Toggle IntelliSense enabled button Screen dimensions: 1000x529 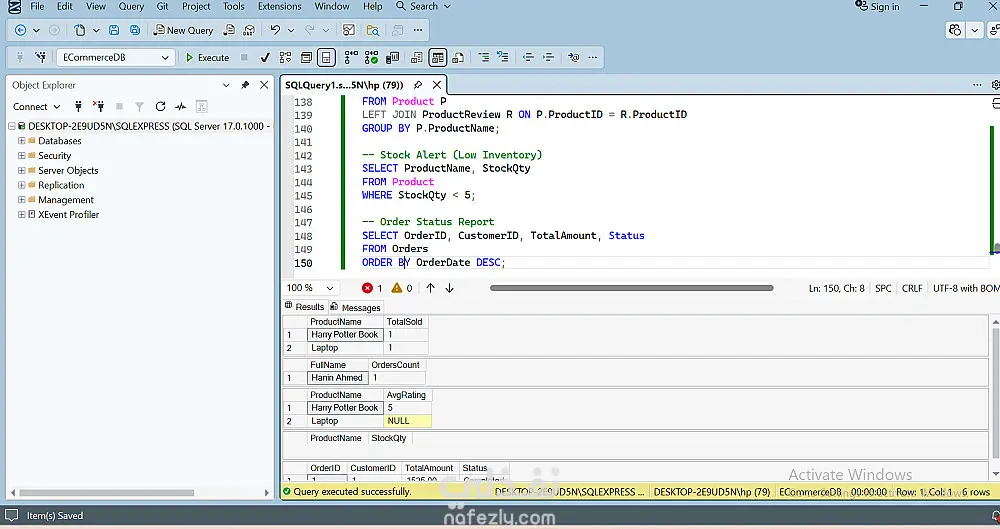(x=326, y=57)
